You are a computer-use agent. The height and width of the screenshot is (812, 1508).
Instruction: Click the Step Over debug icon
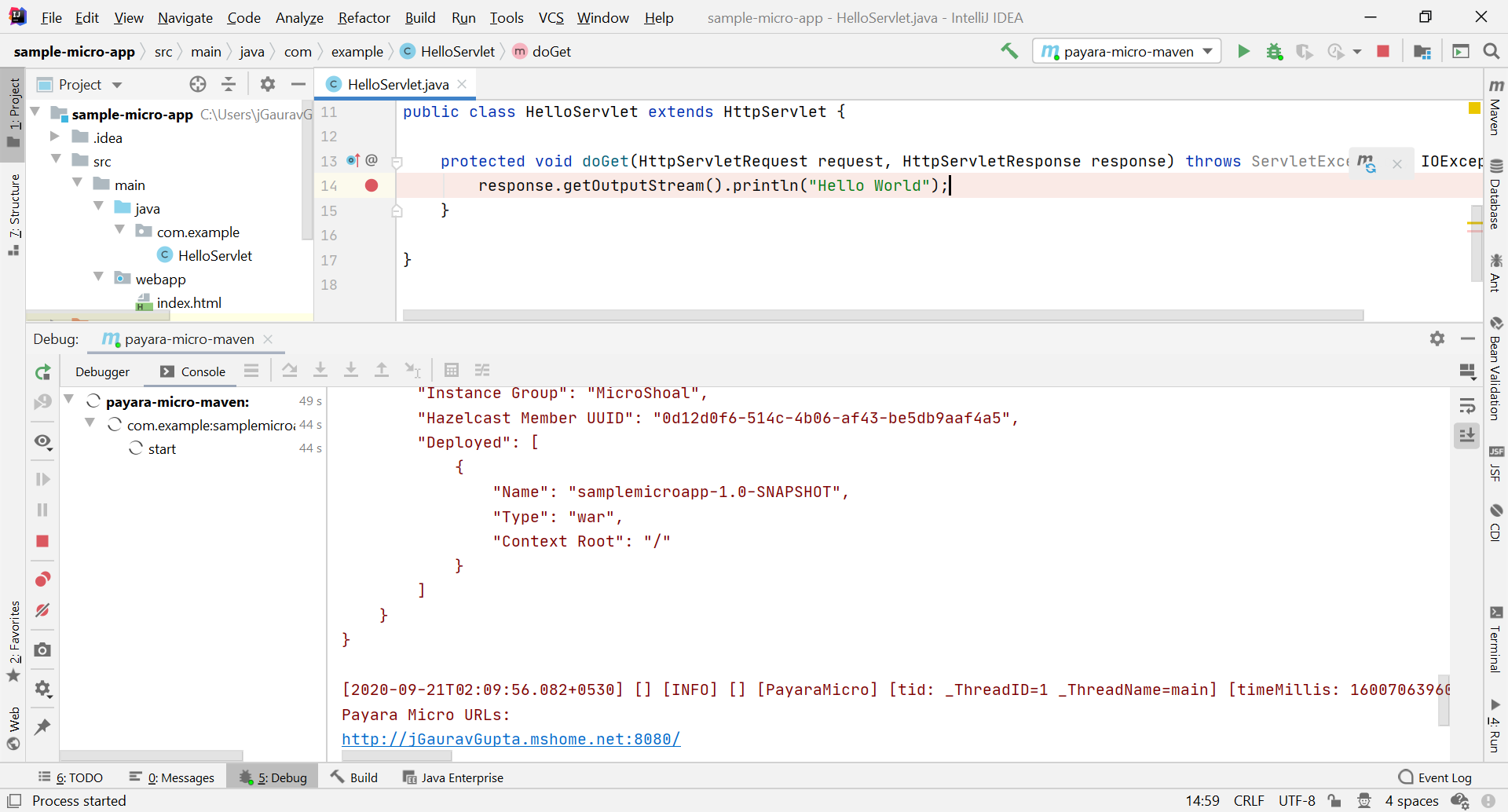(290, 371)
